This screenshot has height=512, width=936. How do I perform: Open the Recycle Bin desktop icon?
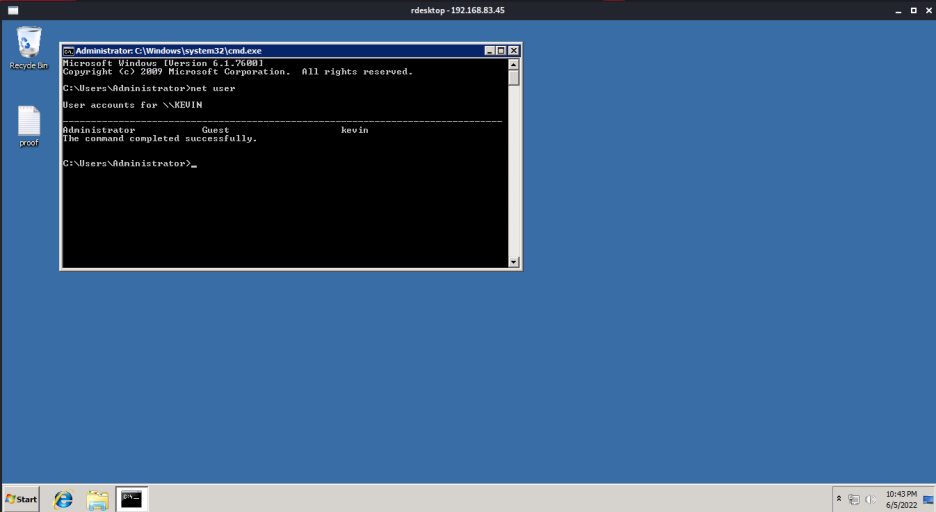point(29,48)
